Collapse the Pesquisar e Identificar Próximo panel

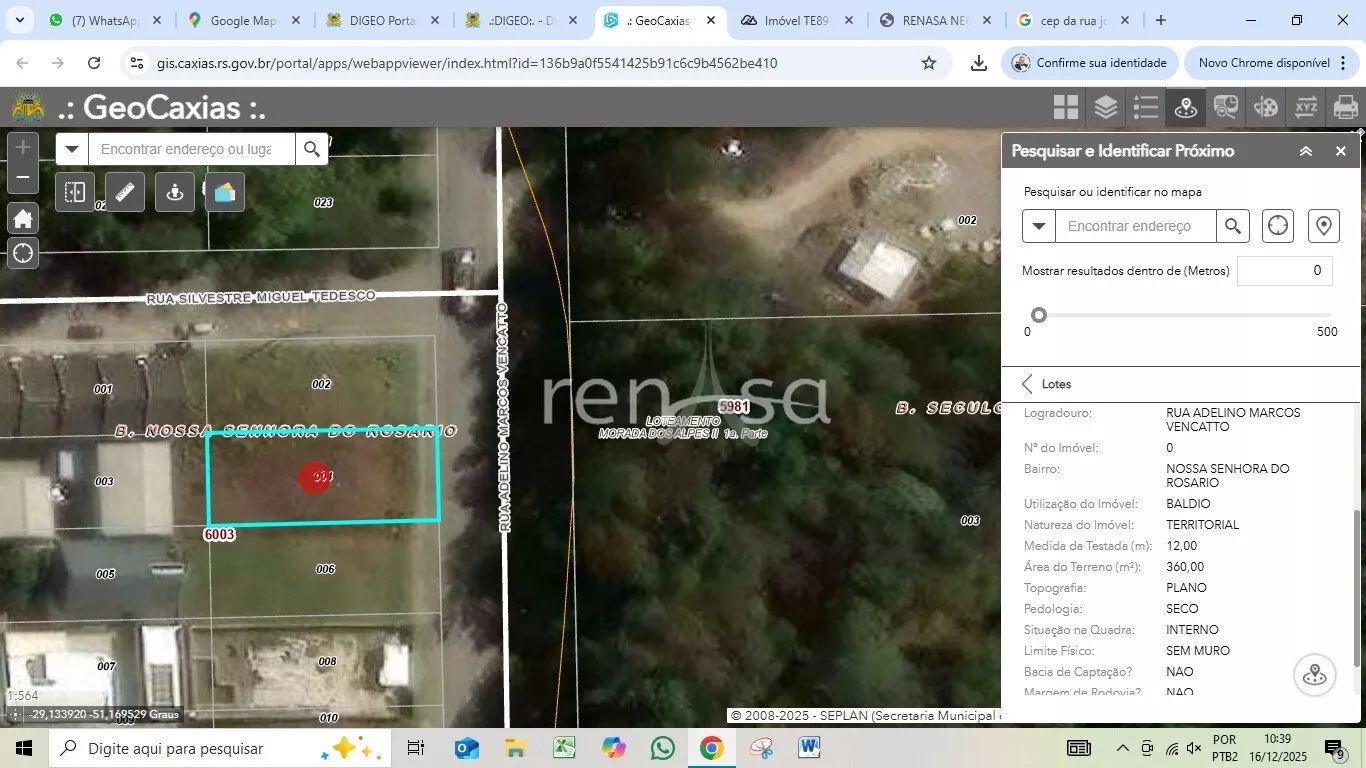[x=1306, y=151]
